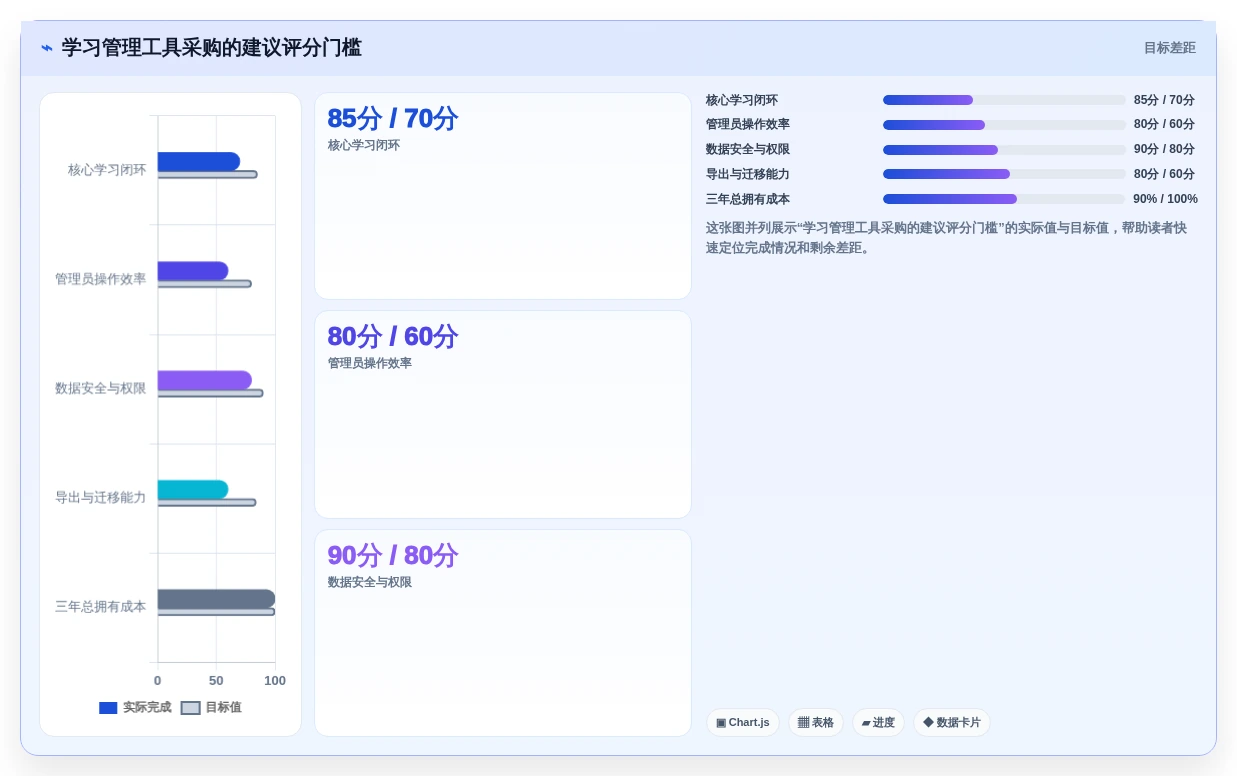Image resolution: width=1237 pixels, height=776 pixels.
Task: Click the 核心学习闭环 progress bar
Action: (x=1004, y=100)
